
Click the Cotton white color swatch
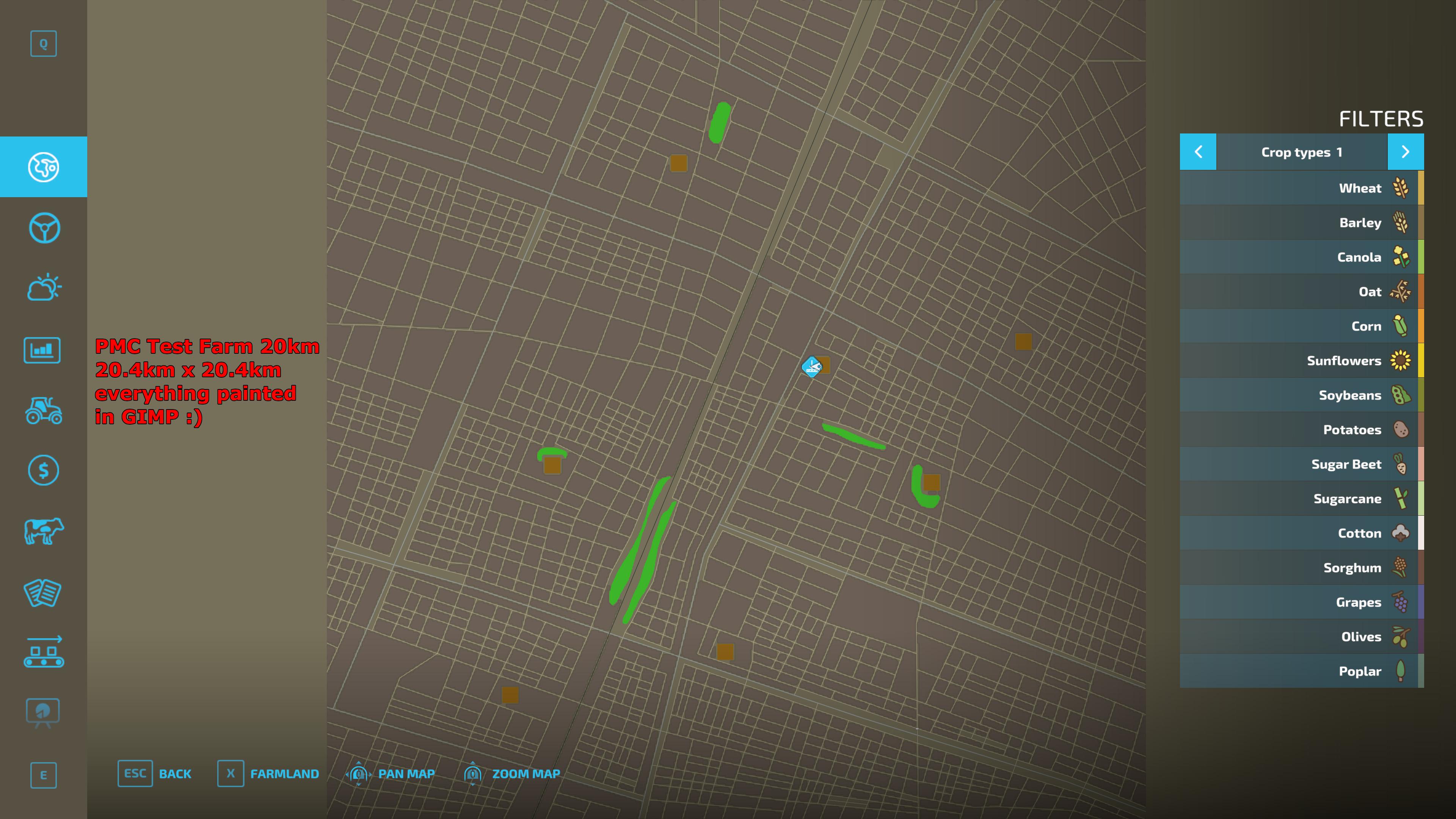pyautogui.click(x=1421, y=532)
